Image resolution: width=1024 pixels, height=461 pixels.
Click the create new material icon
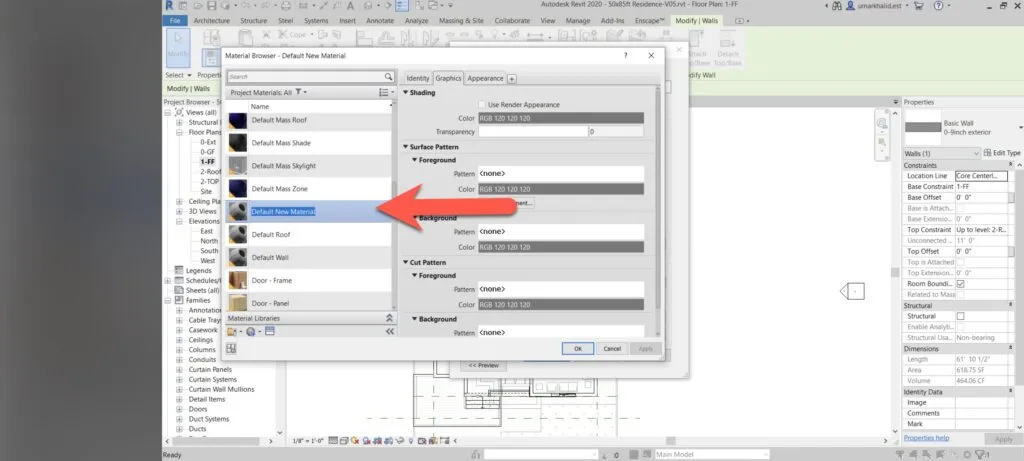click(x=251, y=332)
